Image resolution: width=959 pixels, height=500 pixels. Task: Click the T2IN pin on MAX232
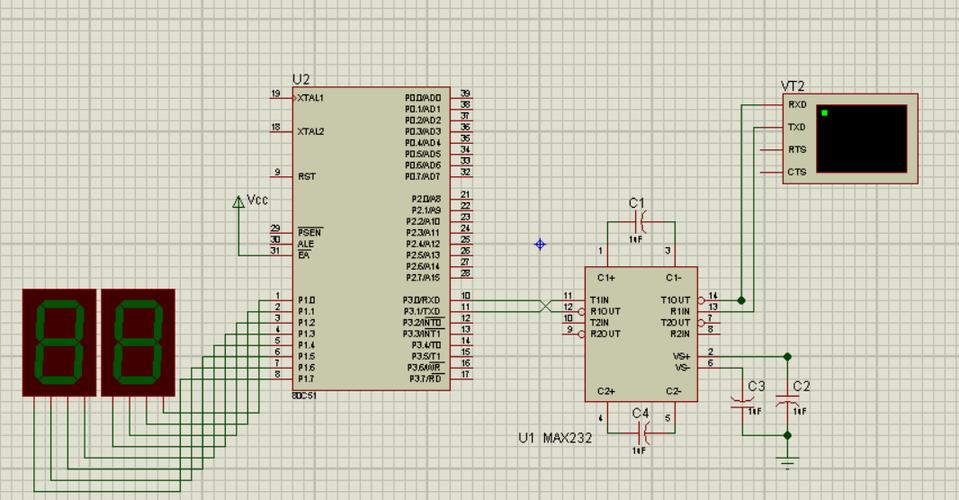(x=599, y=323)
